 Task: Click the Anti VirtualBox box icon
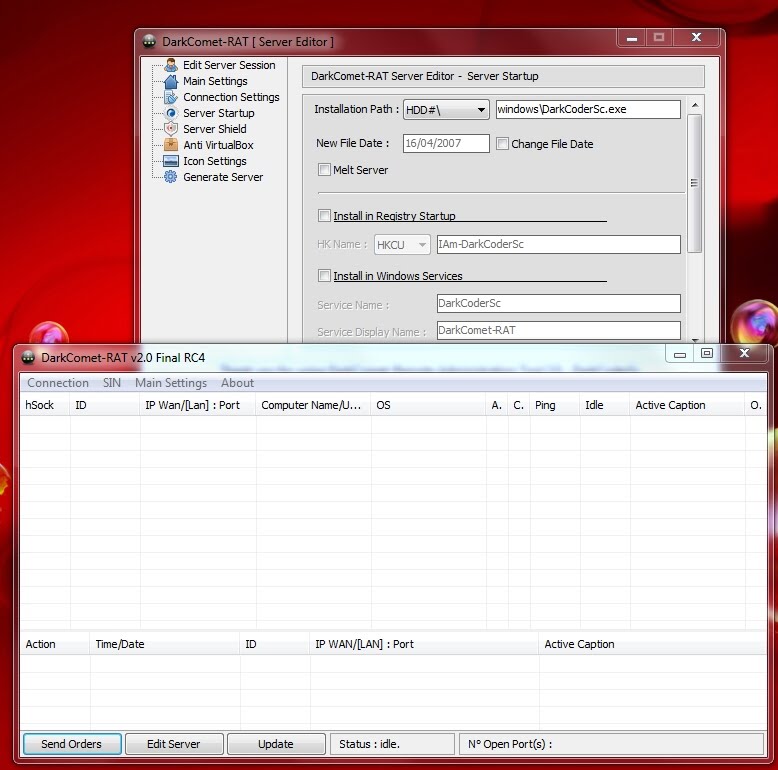[x=171, y=145]
